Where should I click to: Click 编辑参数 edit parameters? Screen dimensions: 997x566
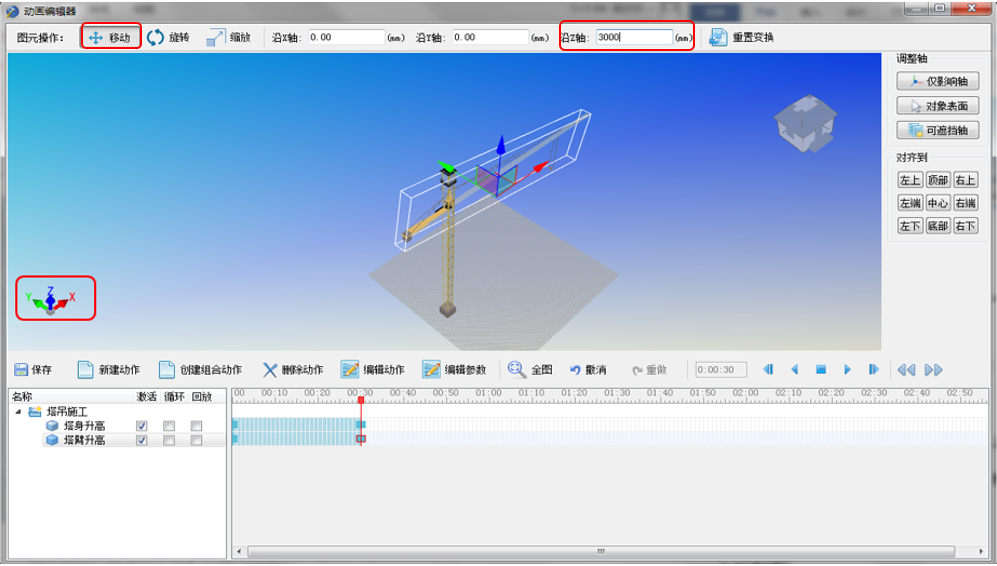[454, 370]
